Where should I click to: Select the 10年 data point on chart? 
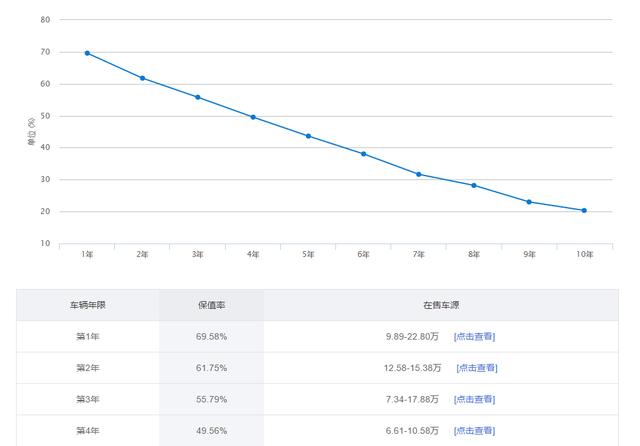(584, 211)
